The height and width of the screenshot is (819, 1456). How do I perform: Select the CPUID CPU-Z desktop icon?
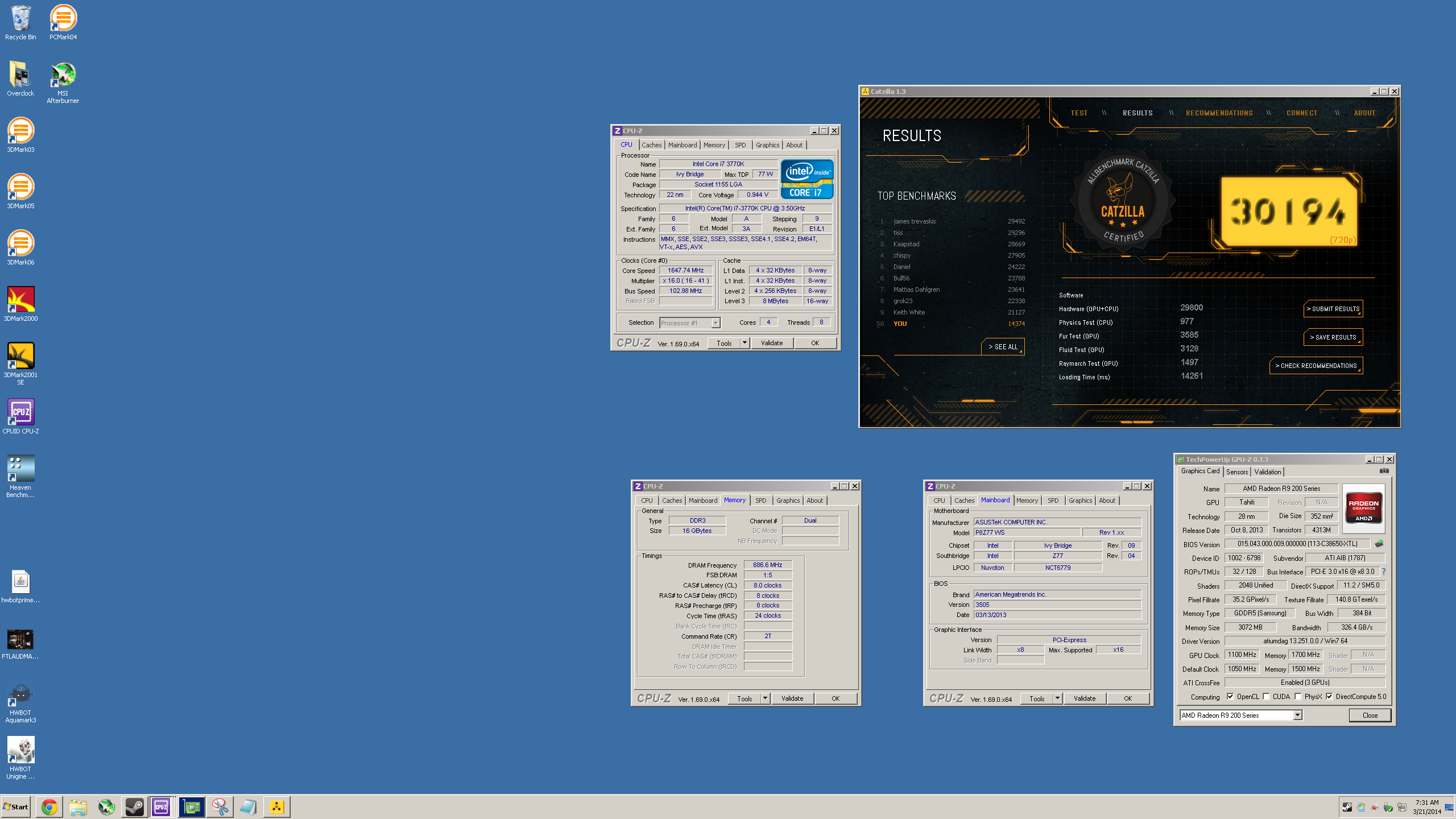(x=20, y=417)
